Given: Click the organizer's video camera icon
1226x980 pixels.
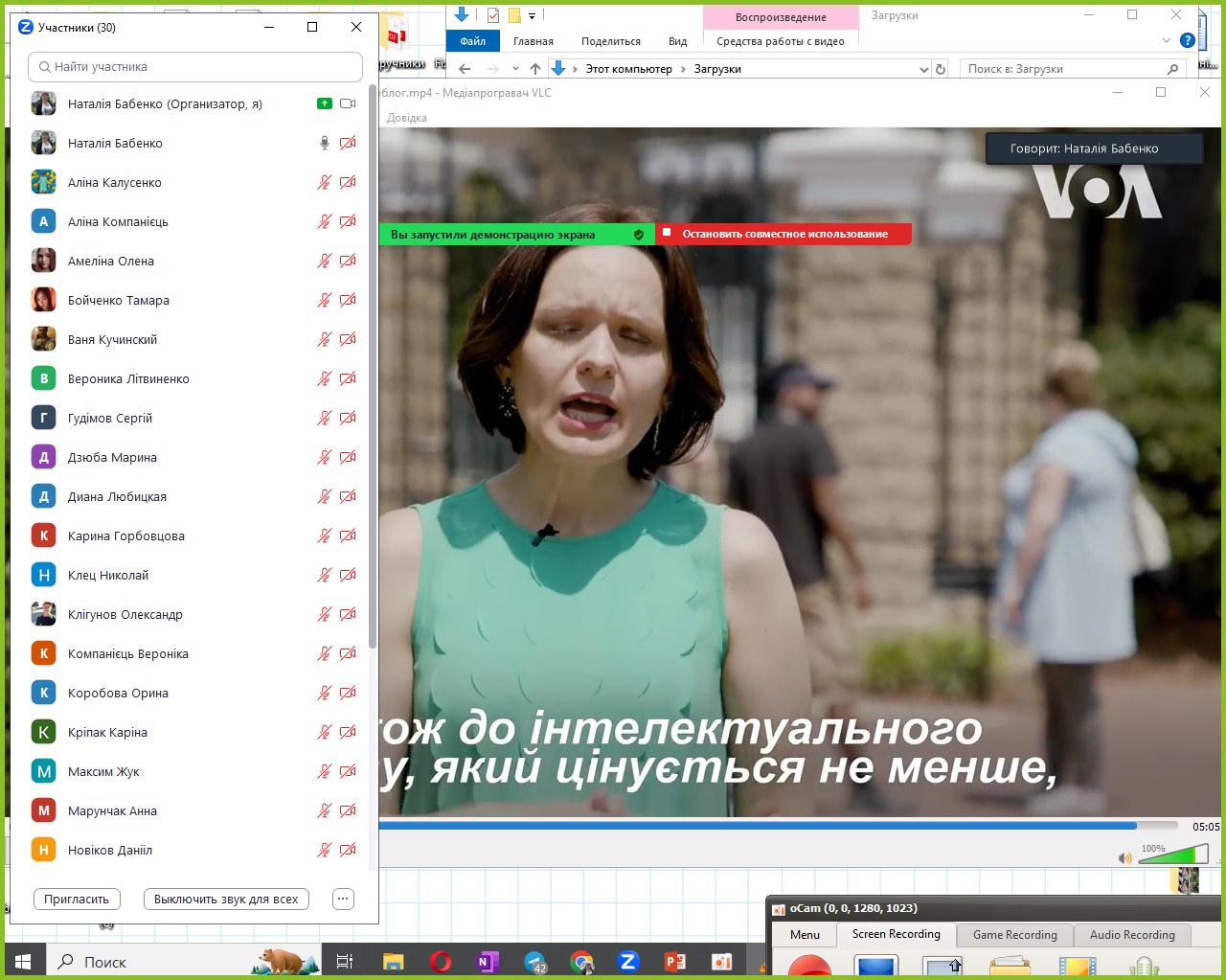Looking at the screenshot, I should [x=348, y=103].
